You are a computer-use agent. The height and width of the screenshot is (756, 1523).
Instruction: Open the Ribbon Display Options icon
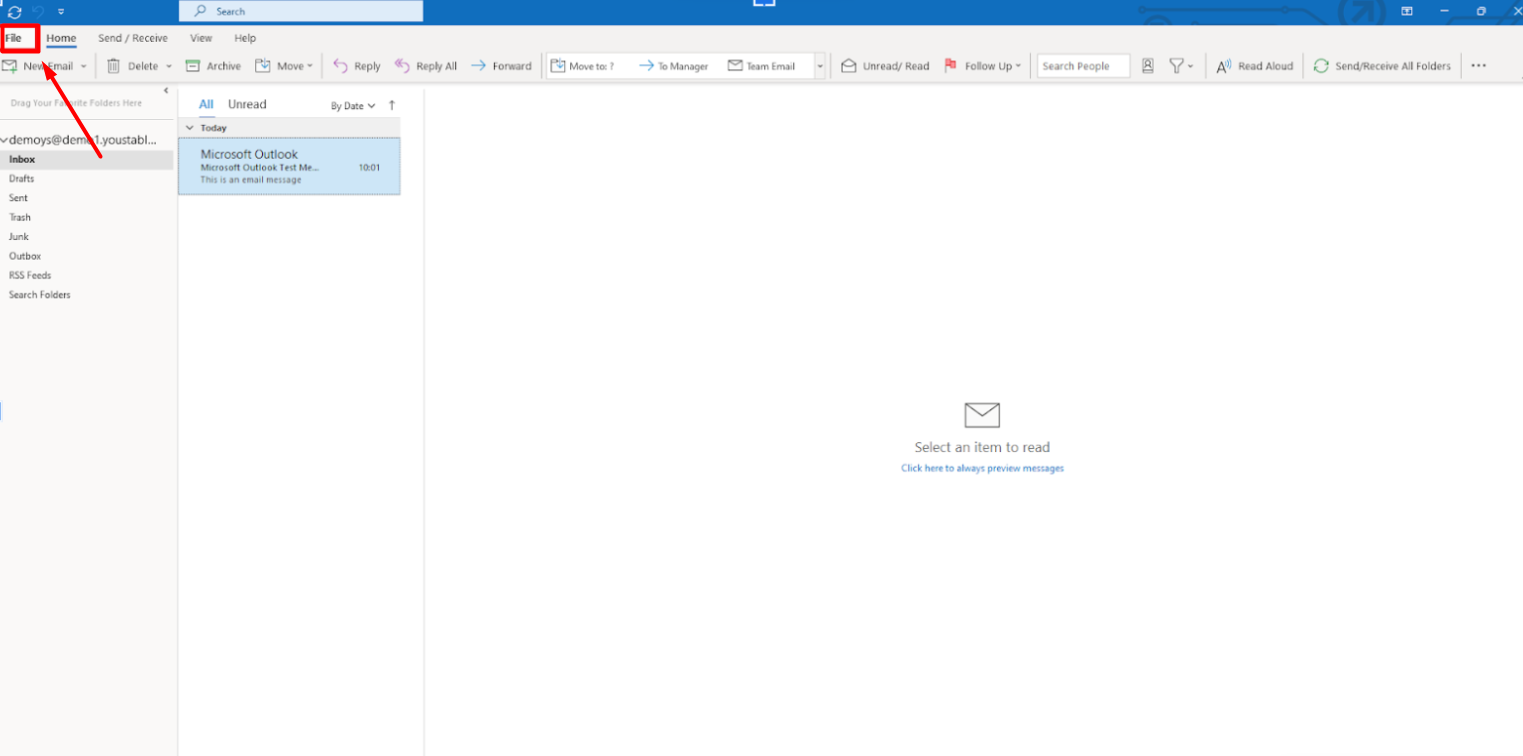click(x=1406, y=11)
